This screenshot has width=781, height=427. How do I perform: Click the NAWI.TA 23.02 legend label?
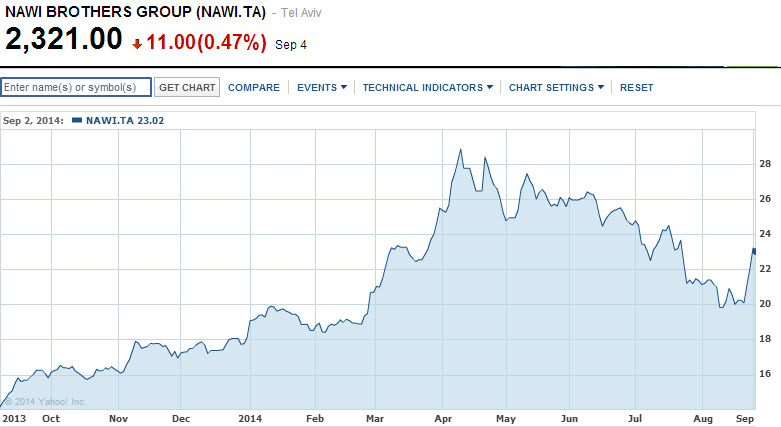tap(125, 121)
